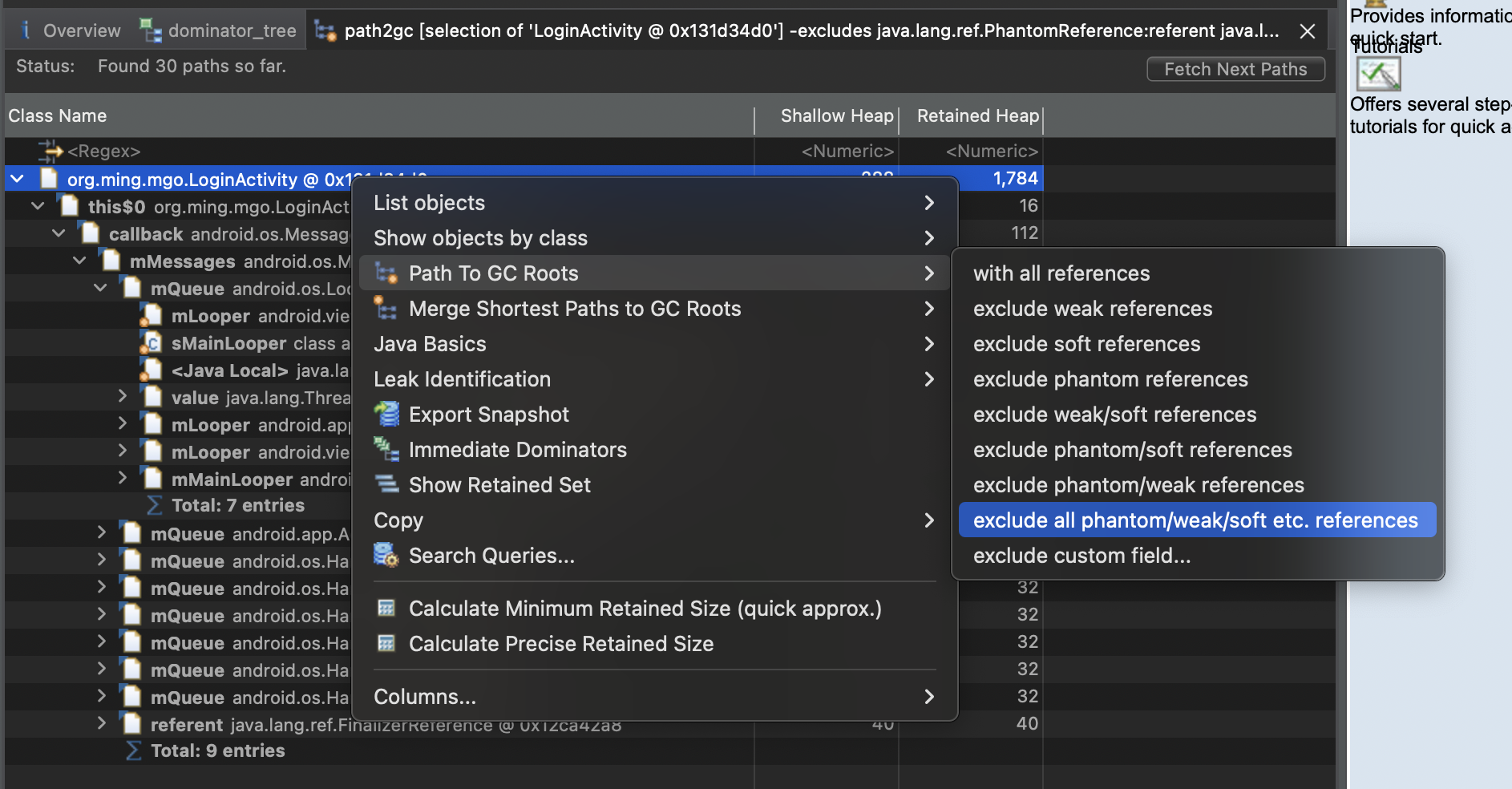
Task: Click the Tutorials checklist icon
Action: (1377, 75)
